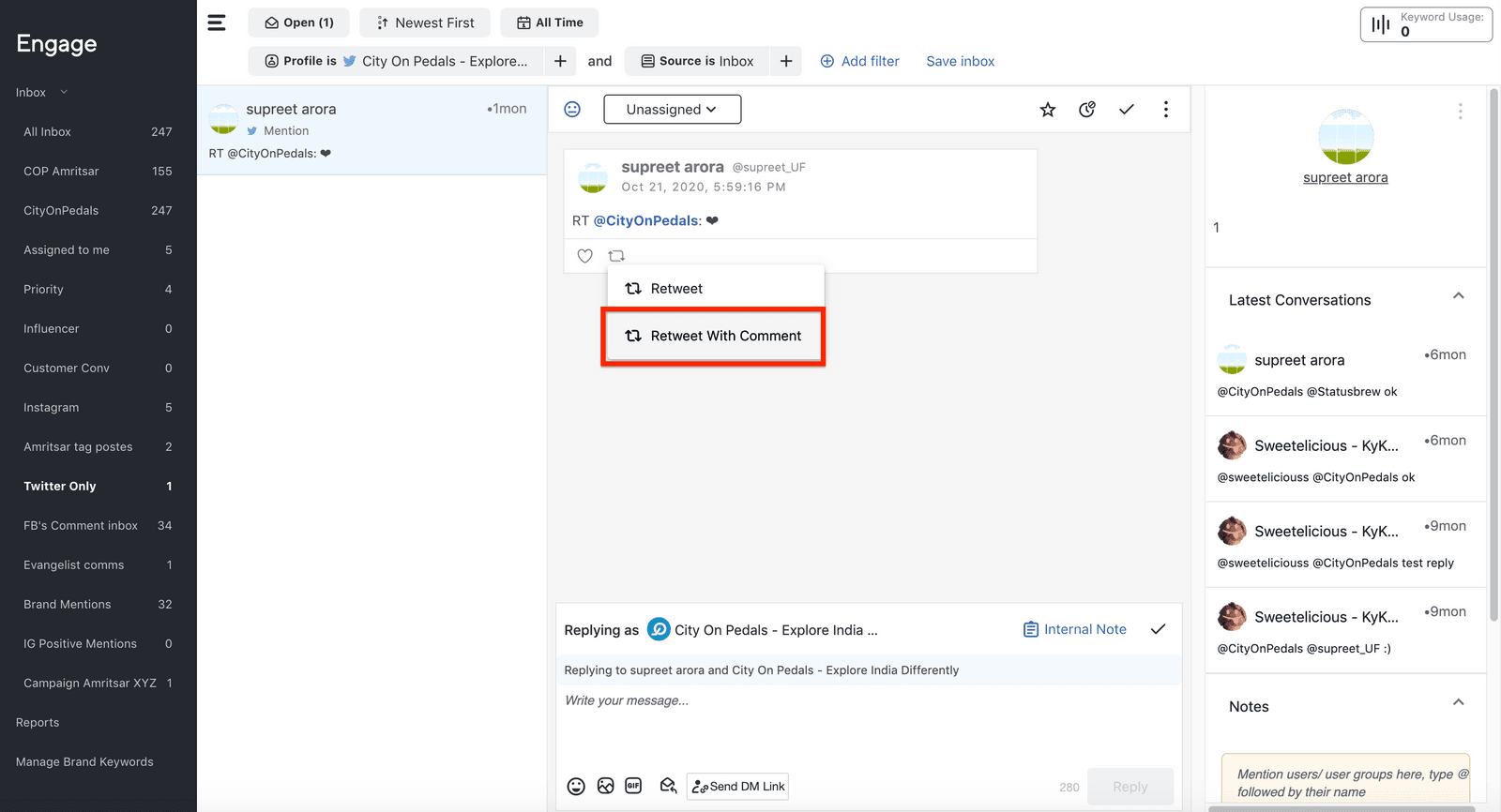Star this conversation
The height and width of the screenshot is (812, 1501).
tap(1048, 110)
